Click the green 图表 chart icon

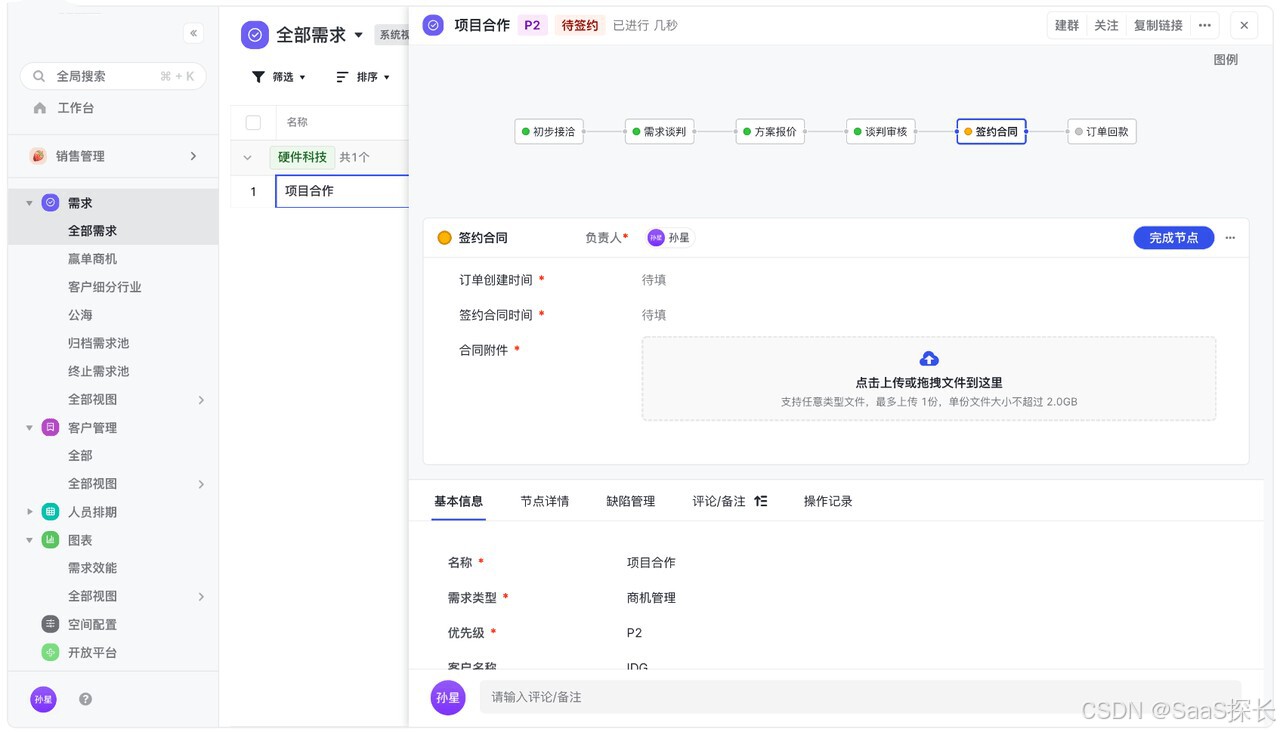(x=50, y=540)
